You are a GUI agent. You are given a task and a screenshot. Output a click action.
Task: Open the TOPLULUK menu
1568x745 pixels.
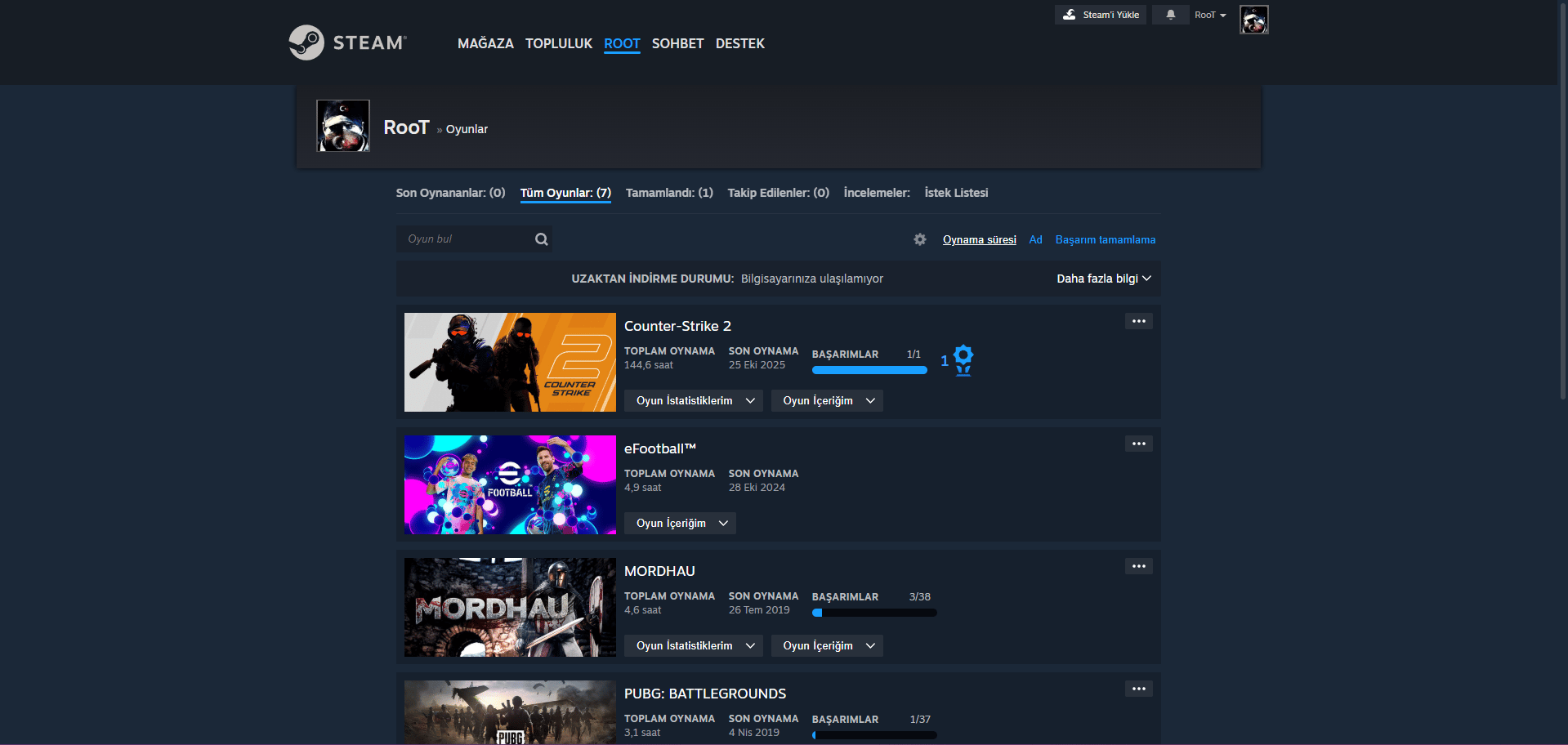(x=559, y=43)
